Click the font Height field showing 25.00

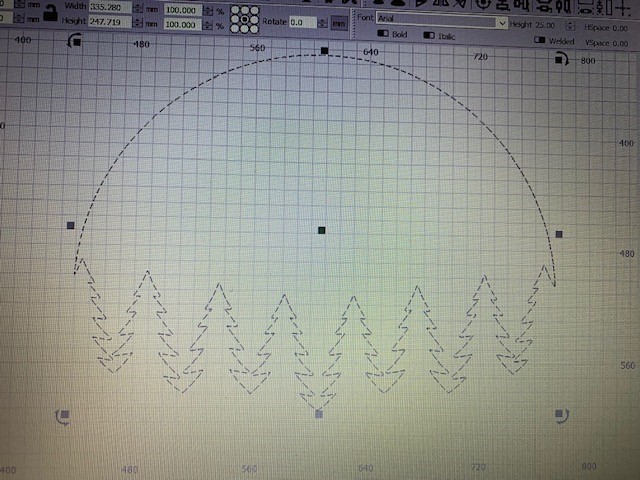tap(545, 25)
